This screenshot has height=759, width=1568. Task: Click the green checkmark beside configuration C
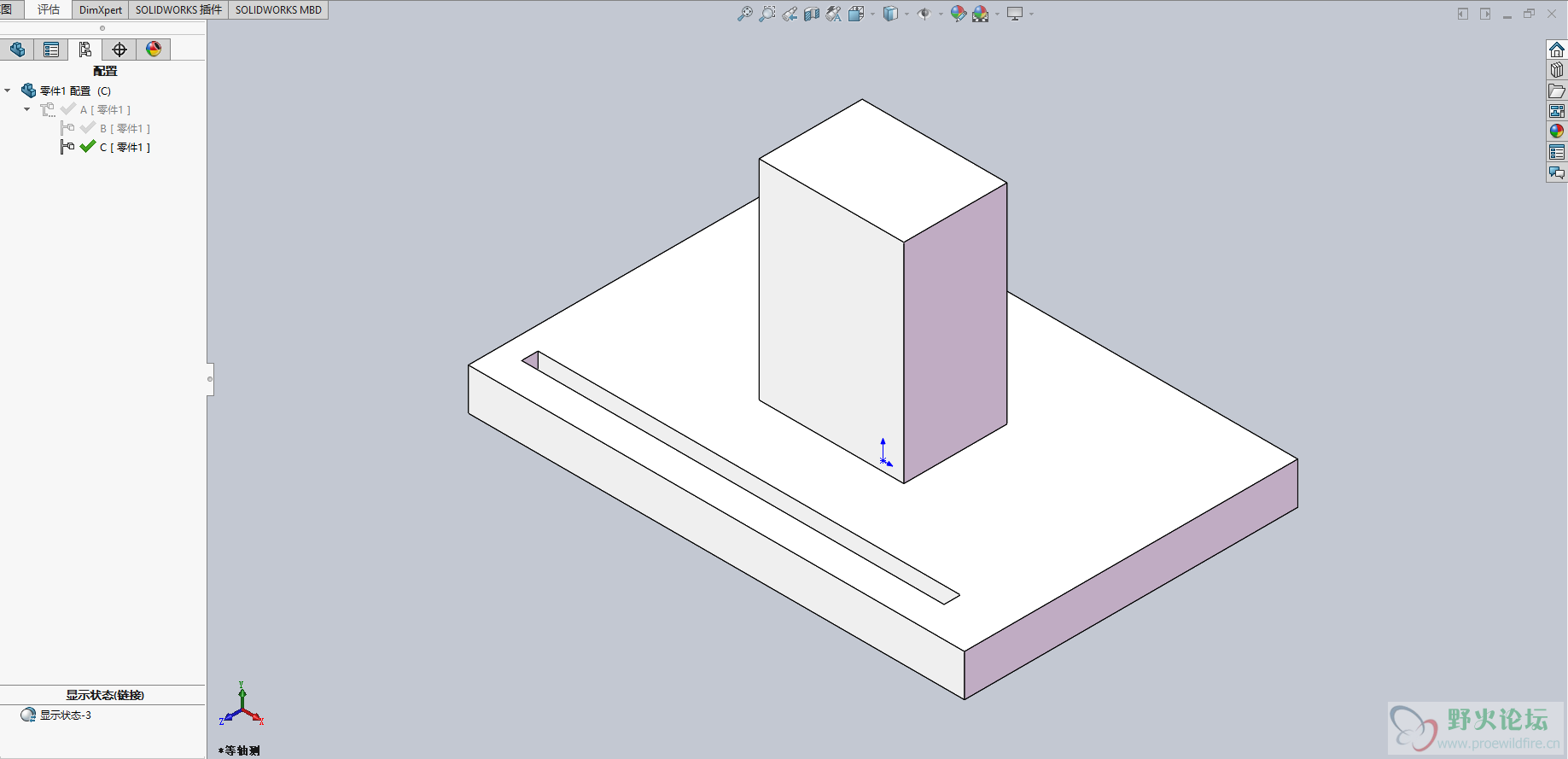click(x=88, y=147)
